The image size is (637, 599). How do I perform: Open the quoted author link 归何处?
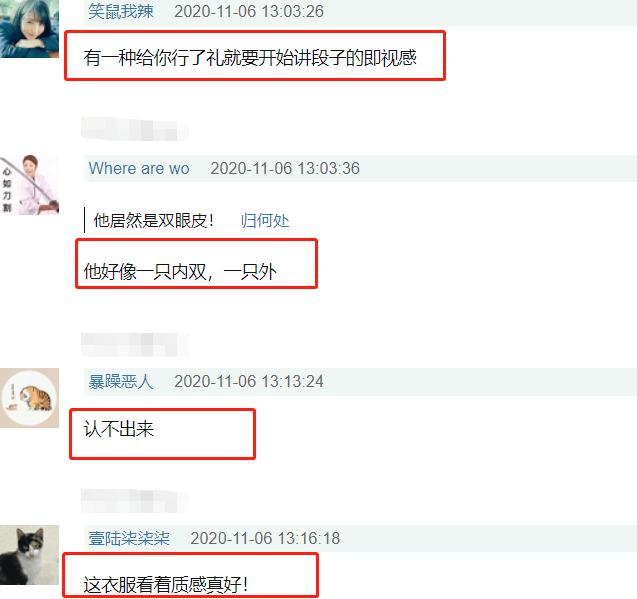265,221
